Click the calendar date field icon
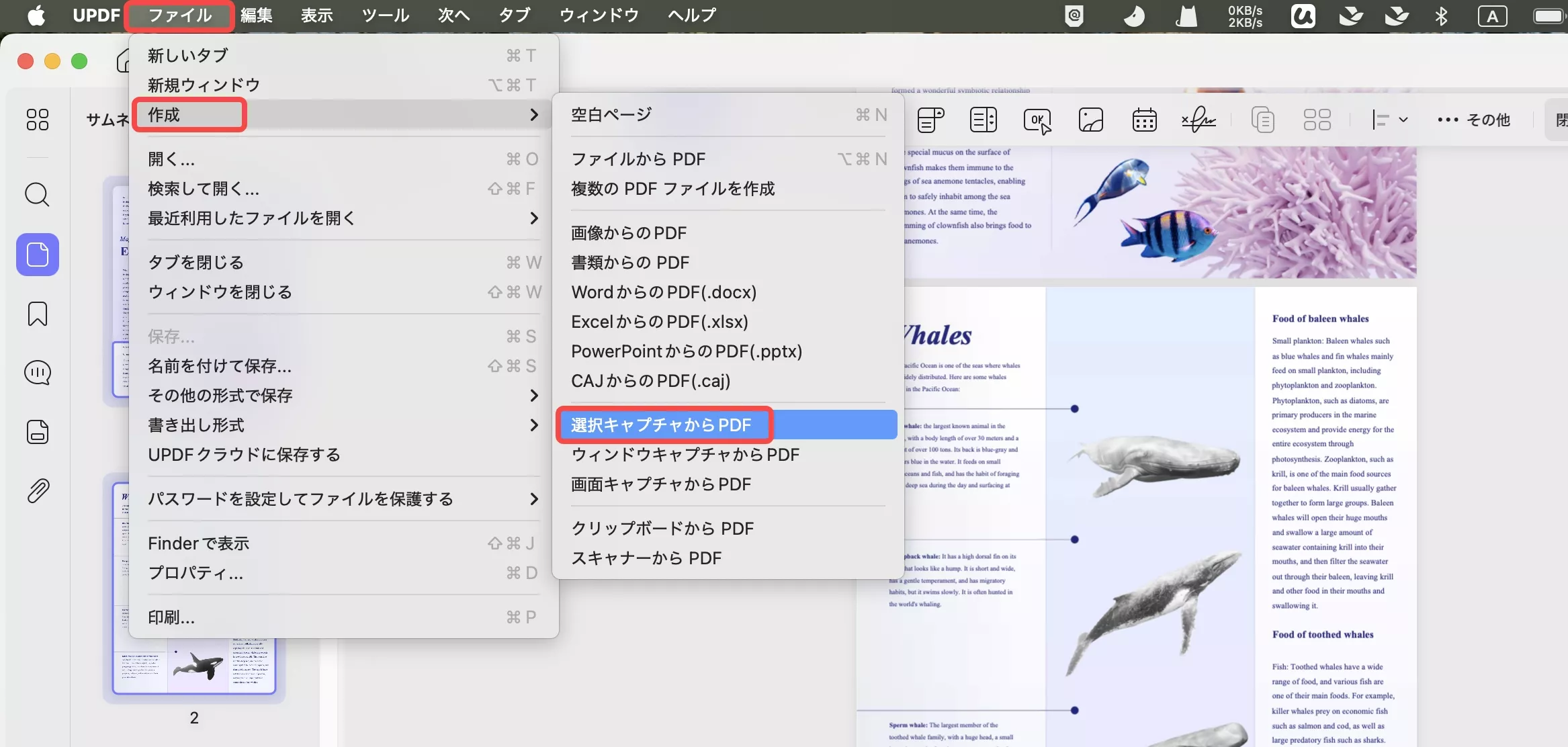This screenshot has width=1568, height=747. pos(1144,120)
